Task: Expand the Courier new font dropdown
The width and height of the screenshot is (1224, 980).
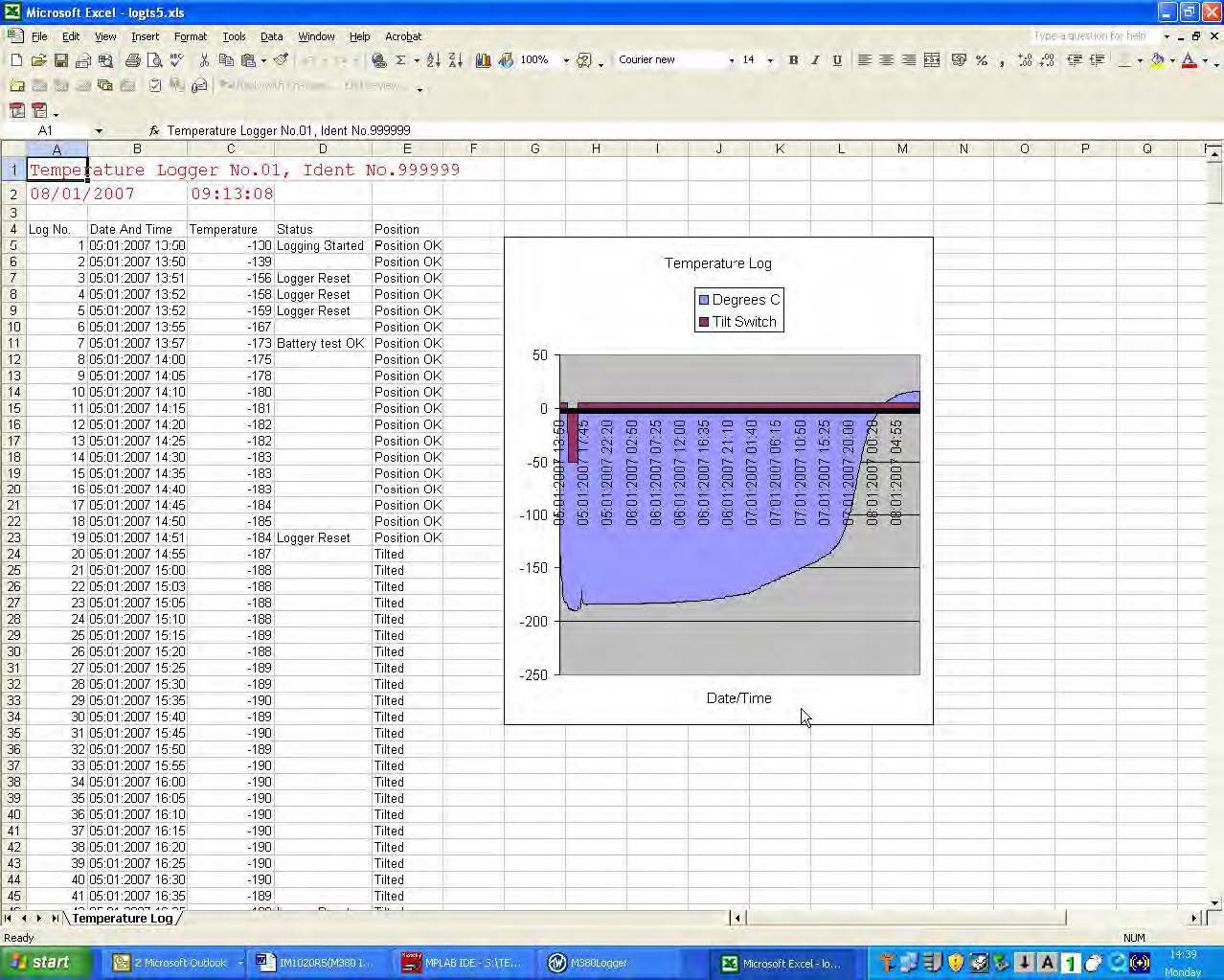Action: 731,60
